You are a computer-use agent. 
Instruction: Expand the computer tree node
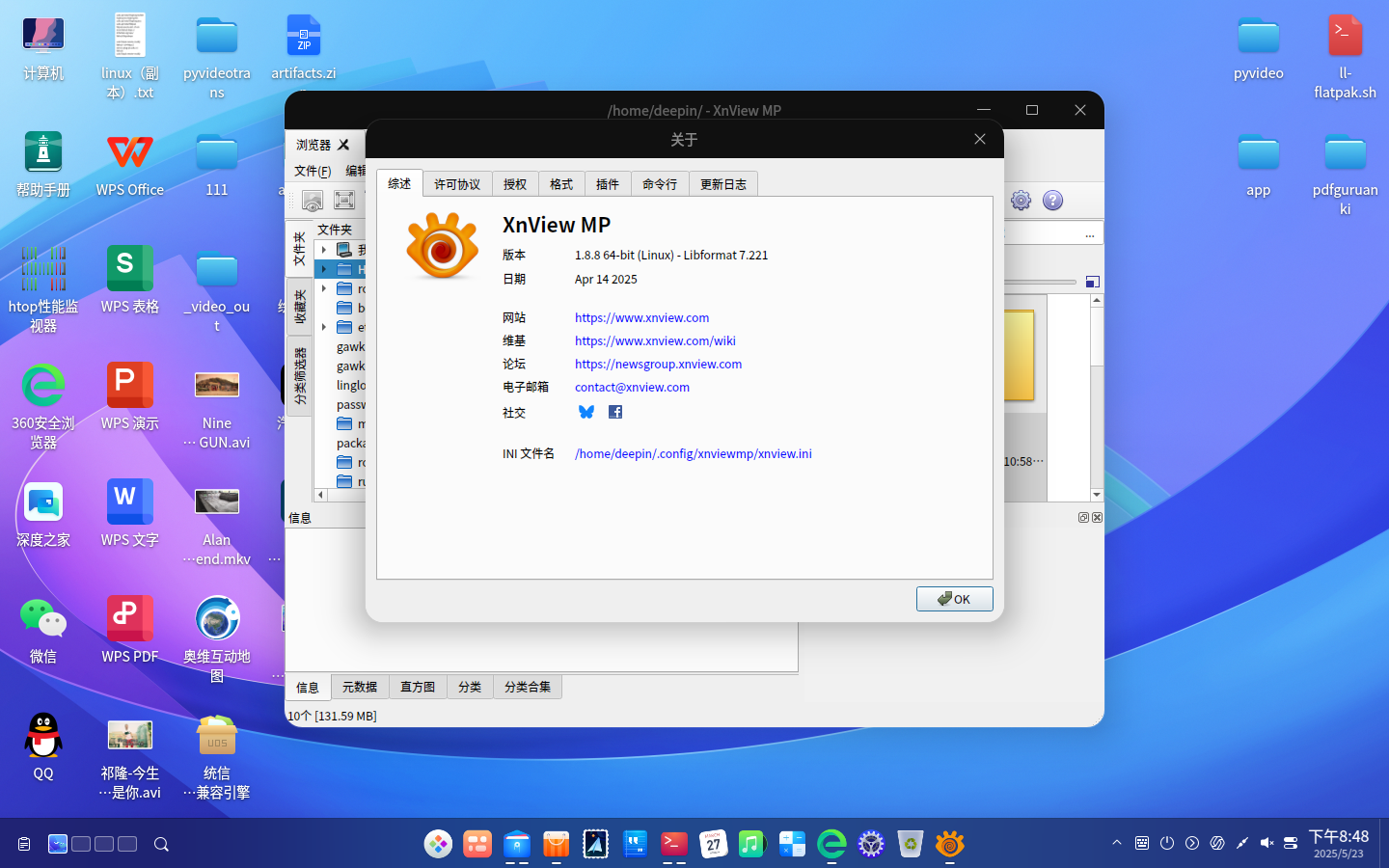point(324,250)
